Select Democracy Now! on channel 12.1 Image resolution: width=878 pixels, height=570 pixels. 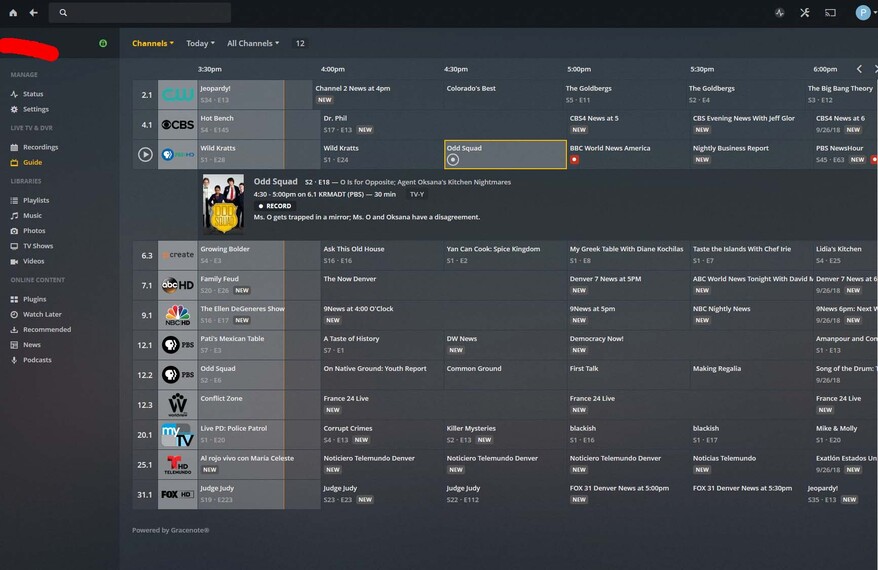point(690,345)
